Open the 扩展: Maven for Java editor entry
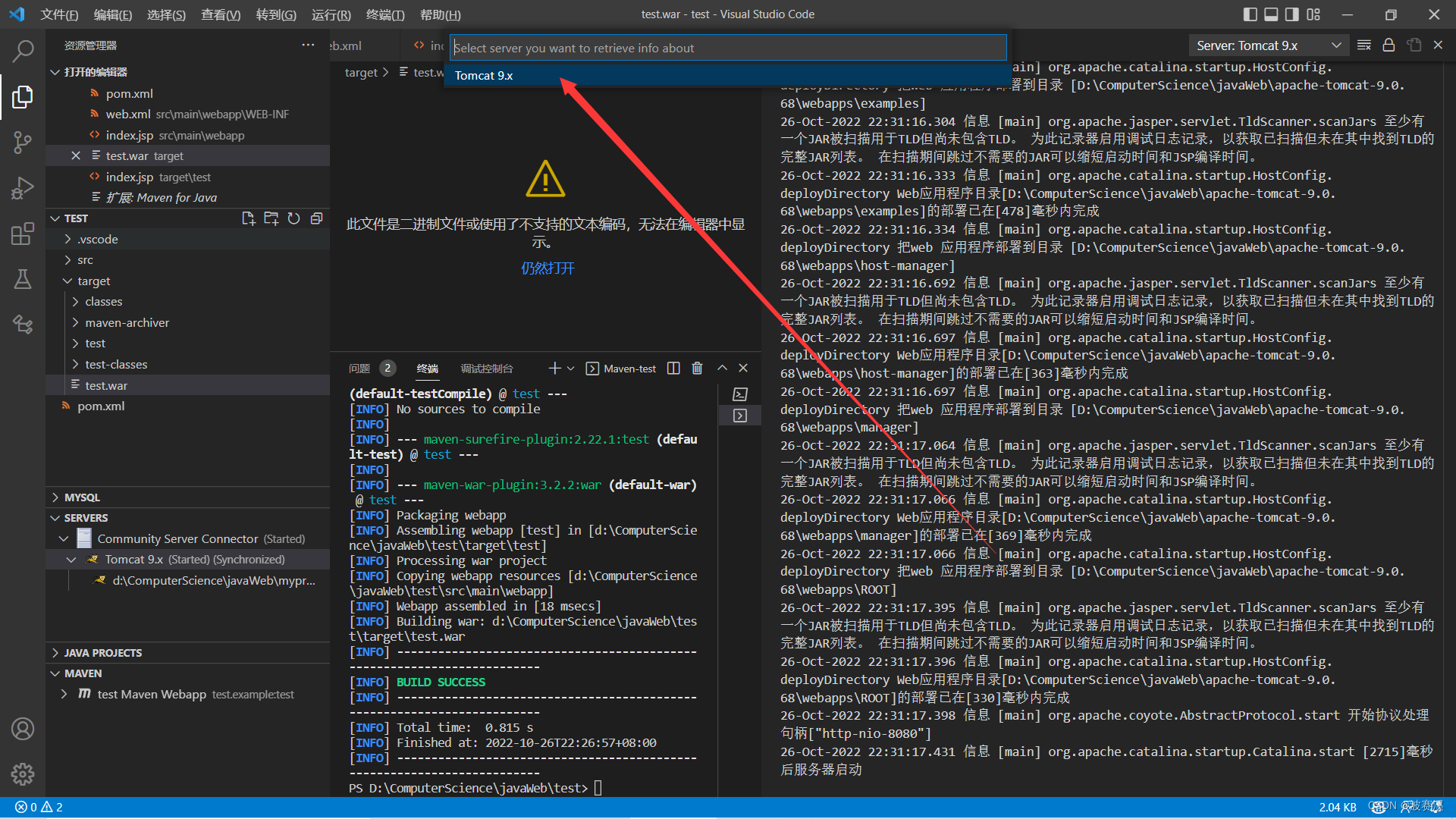Viewport: 1456px width, 819px height. (x=161, y=198)
